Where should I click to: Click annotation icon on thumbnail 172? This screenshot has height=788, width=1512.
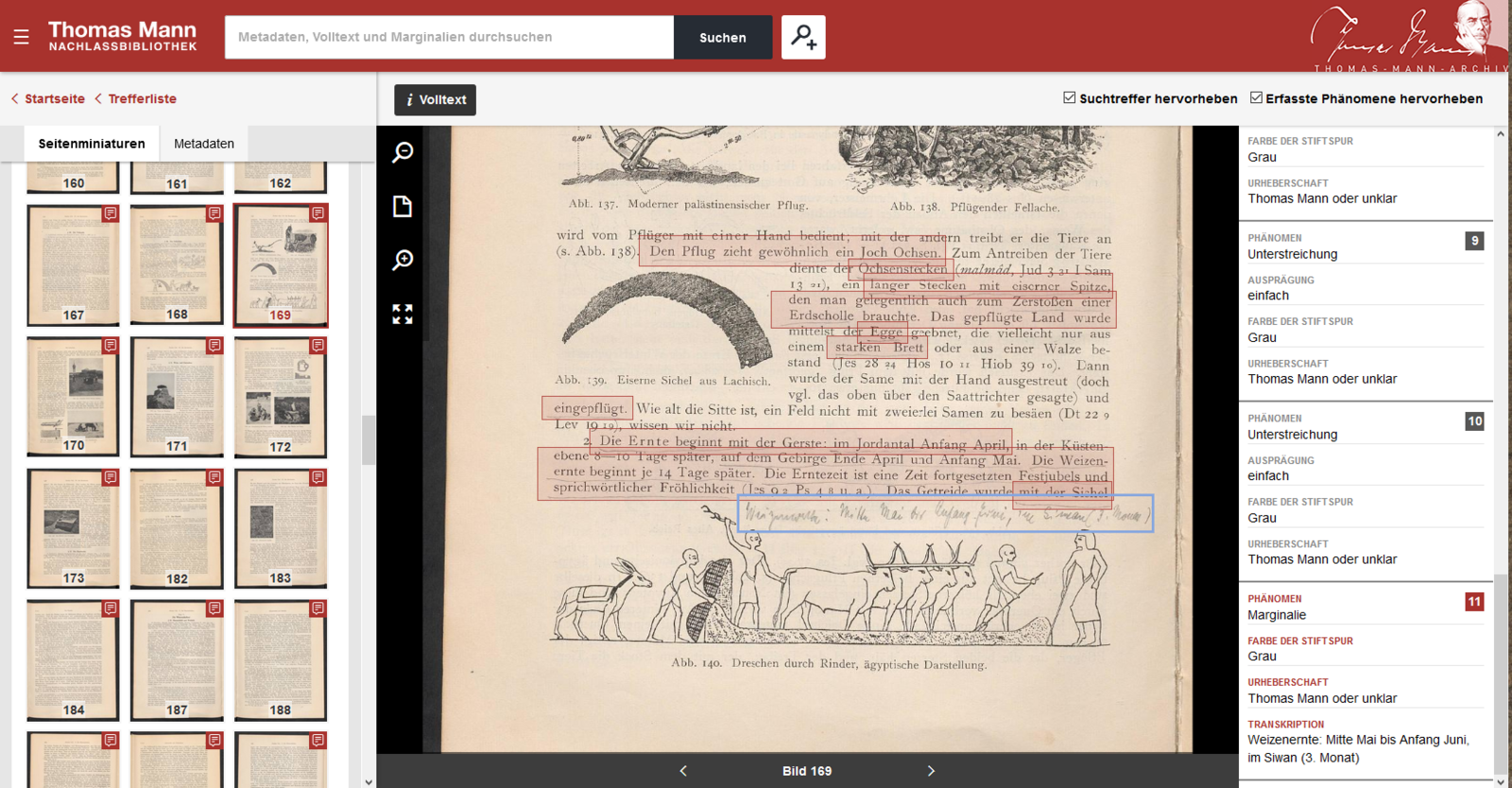pos(318,346)
